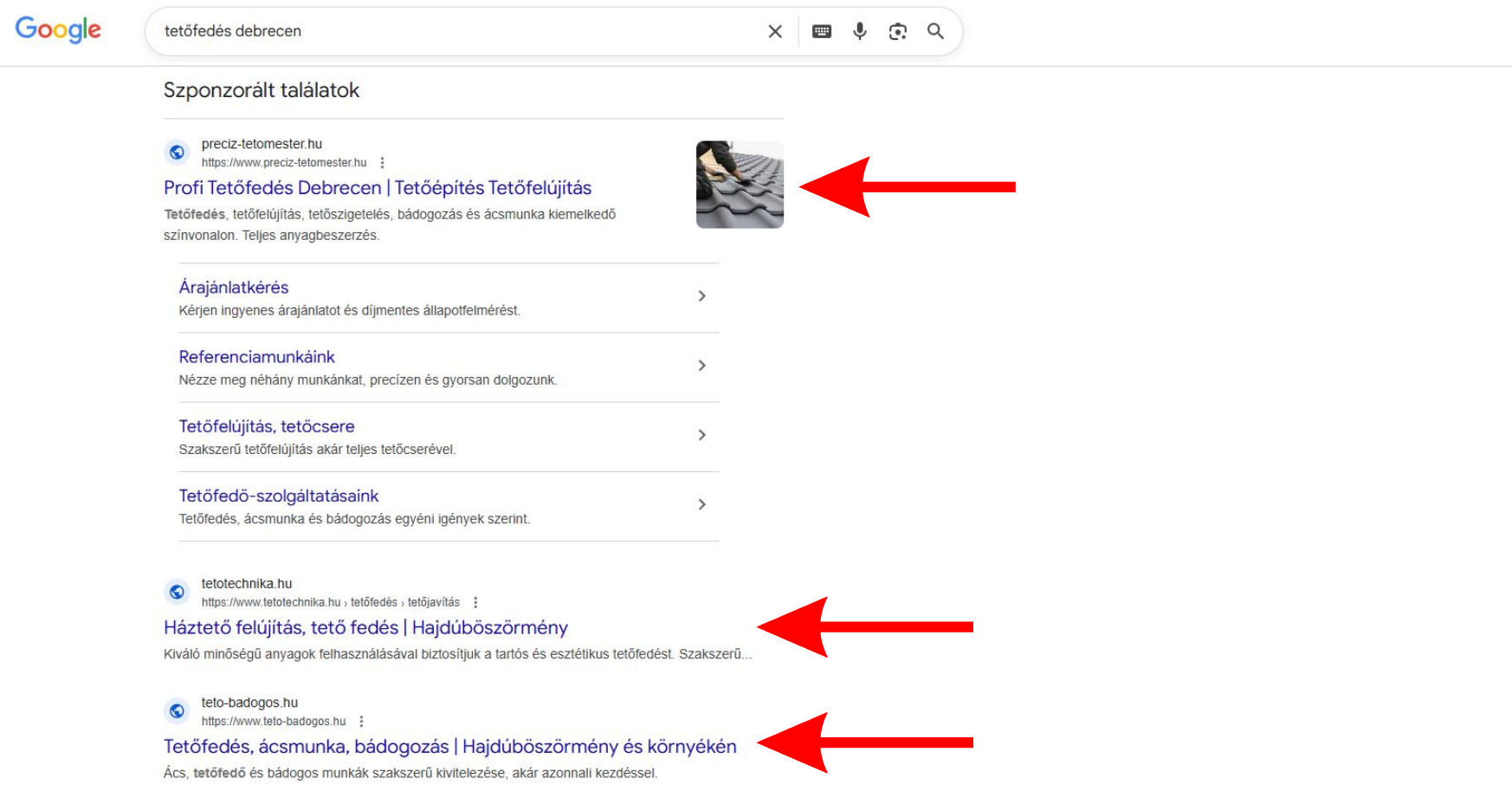
Task: Click the 'Szponzorált találatok' heading
Action: [x=262, y=90]
